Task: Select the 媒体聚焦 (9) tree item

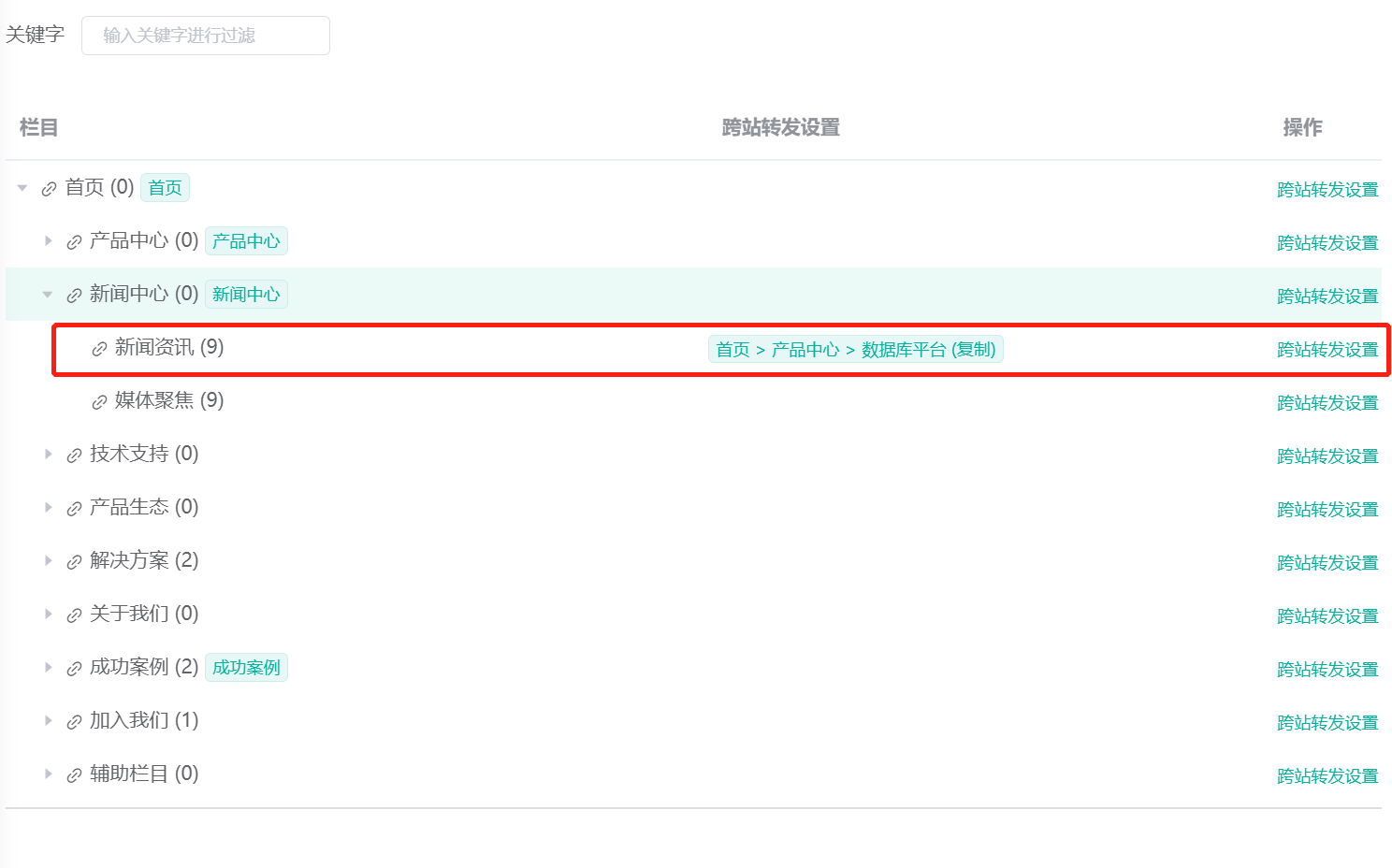Action: coord(168,401)
